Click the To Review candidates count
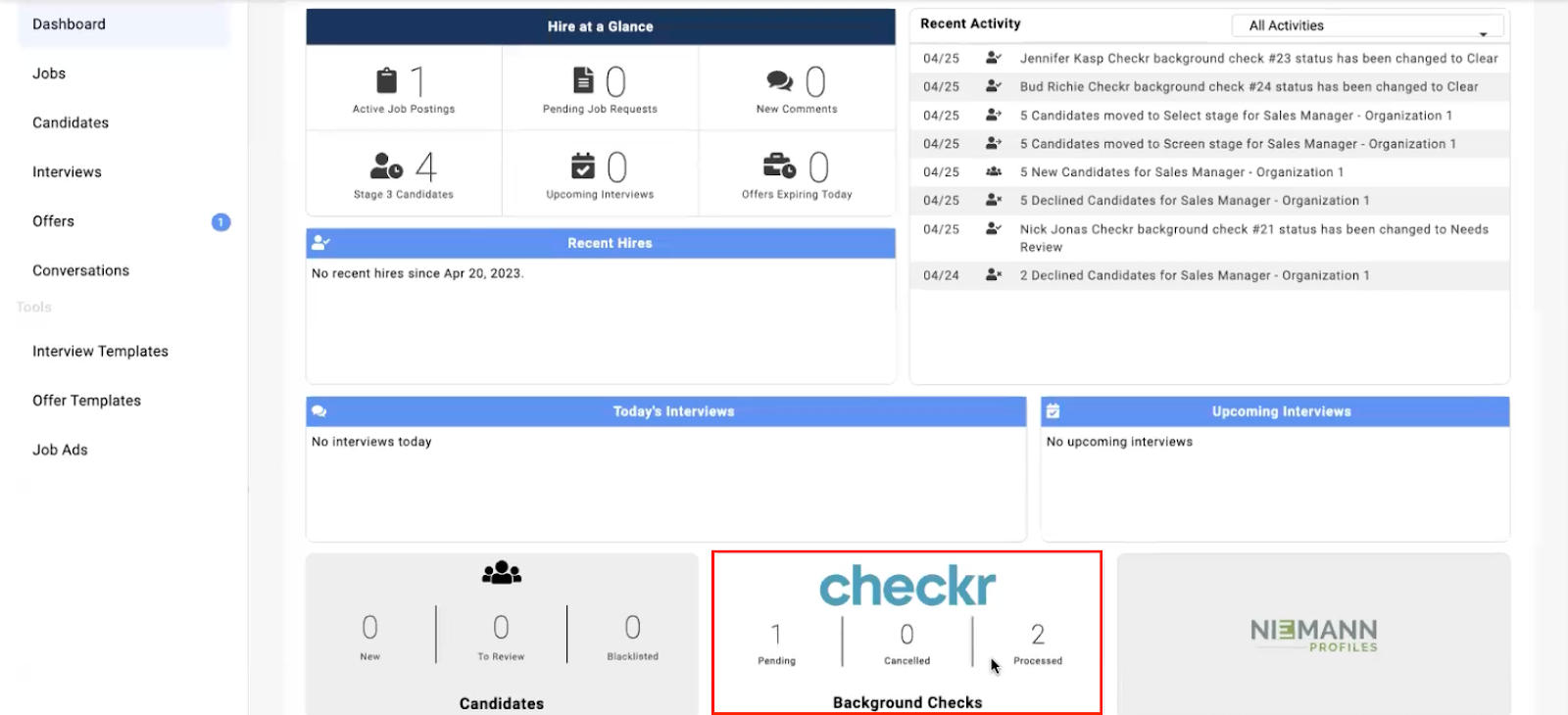The width and height of the screenshot is (1568, 715). 501,627
